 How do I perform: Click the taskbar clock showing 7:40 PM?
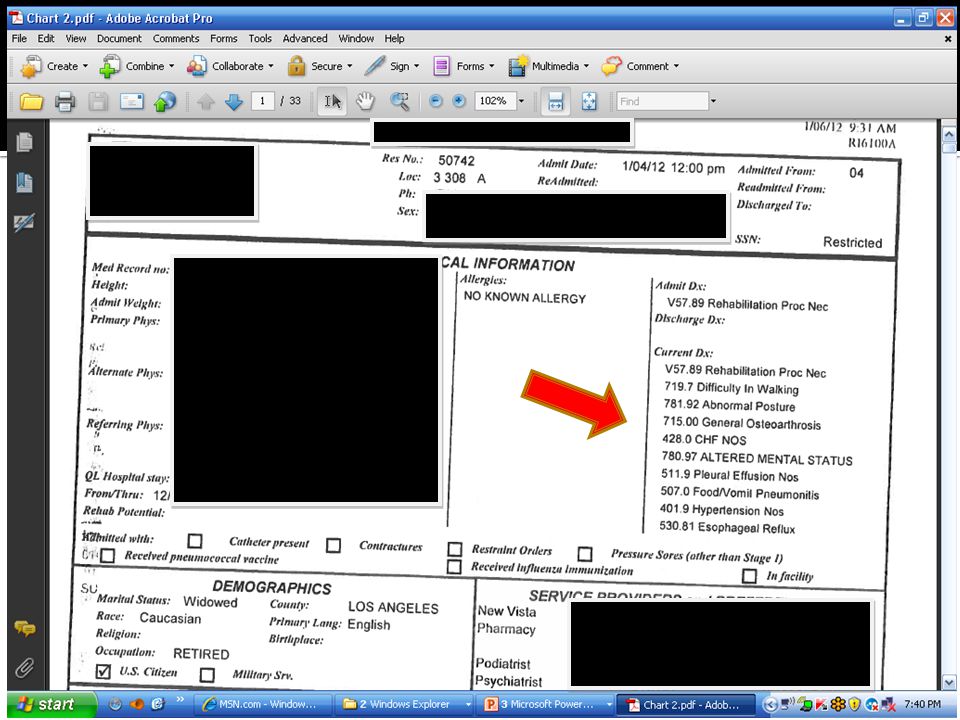point(922,704)
